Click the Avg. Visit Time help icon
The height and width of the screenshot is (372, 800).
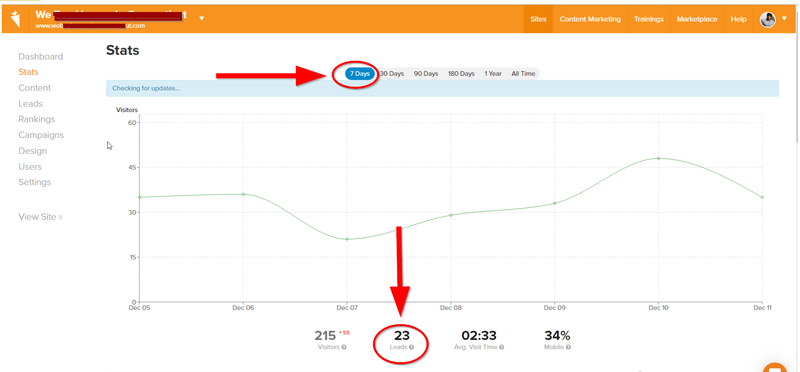[502, 347]
